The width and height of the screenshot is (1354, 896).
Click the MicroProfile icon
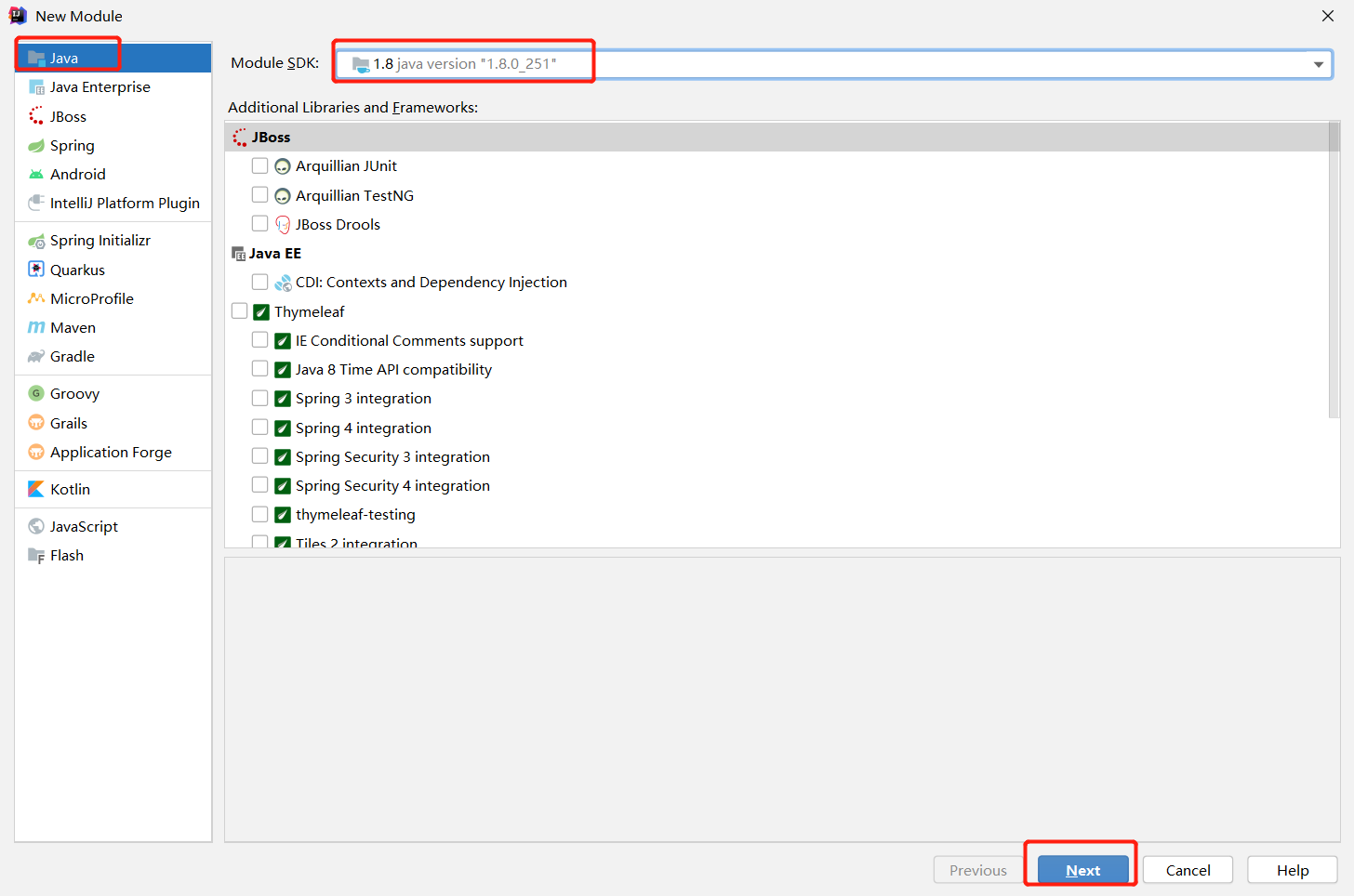point(36,298)
